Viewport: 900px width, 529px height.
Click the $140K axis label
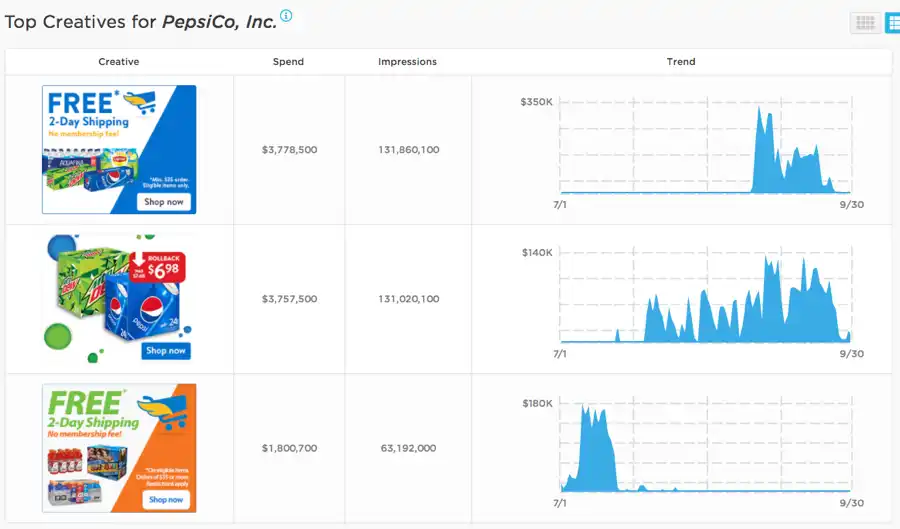point(537,252)
